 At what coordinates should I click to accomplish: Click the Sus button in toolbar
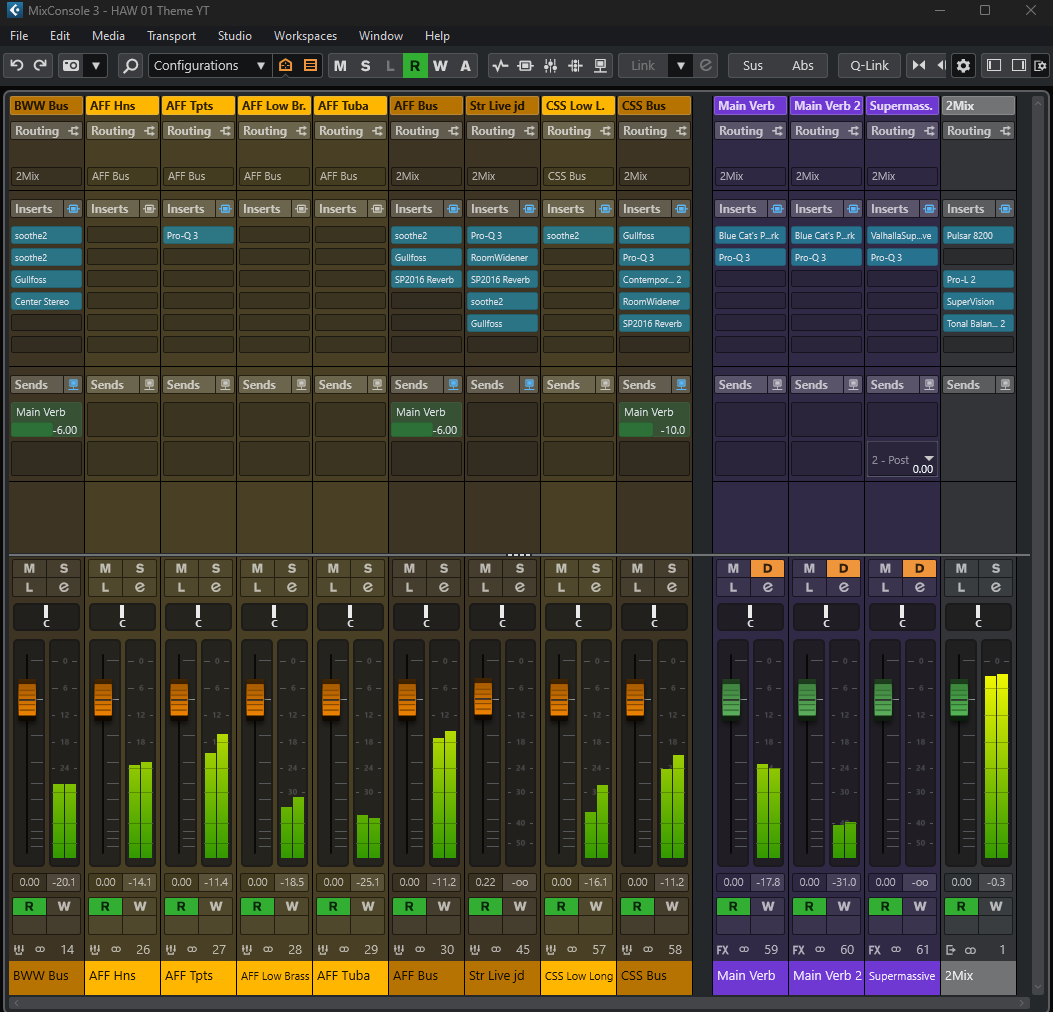coord(752,65)
